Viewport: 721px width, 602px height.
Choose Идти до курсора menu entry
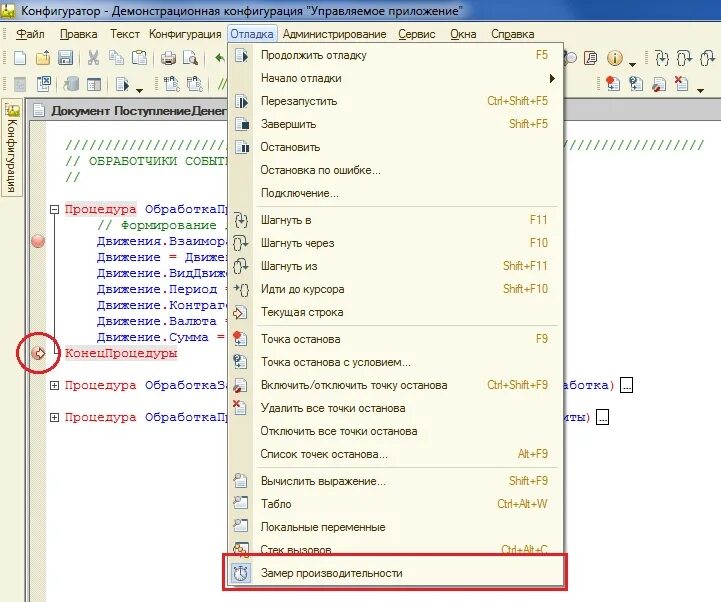coord(395,289)
